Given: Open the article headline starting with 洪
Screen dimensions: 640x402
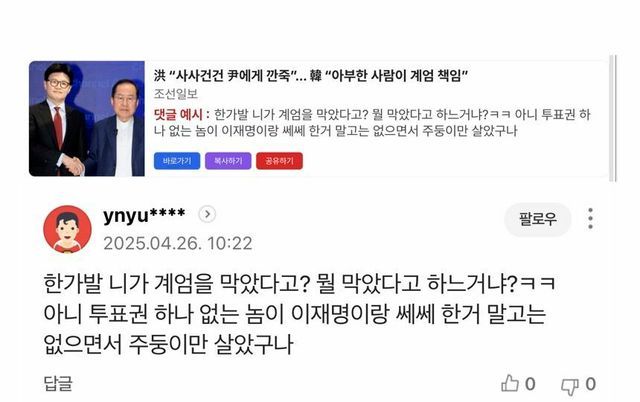Looking at the screenshot, I should [311, 76].
